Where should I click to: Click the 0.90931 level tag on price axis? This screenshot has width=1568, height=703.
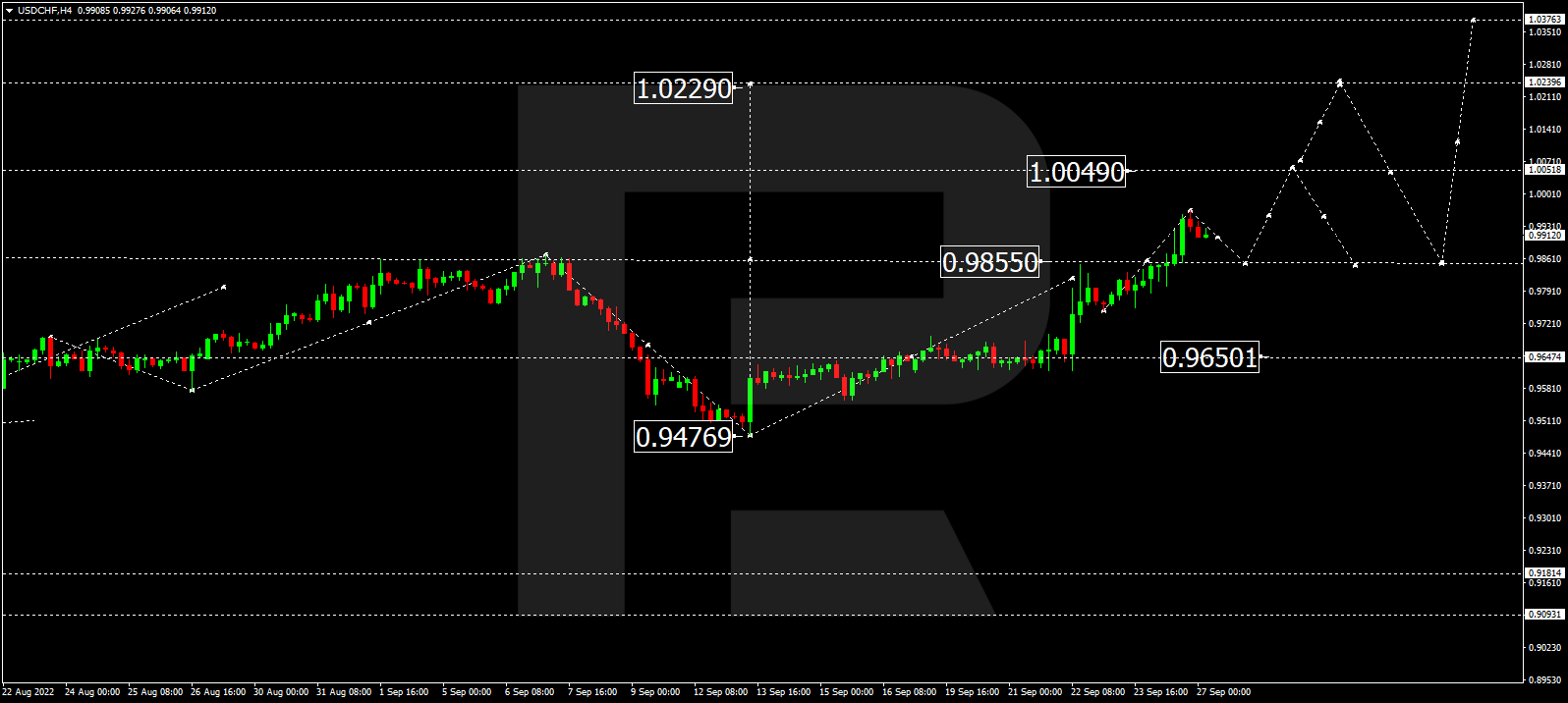1544,615
